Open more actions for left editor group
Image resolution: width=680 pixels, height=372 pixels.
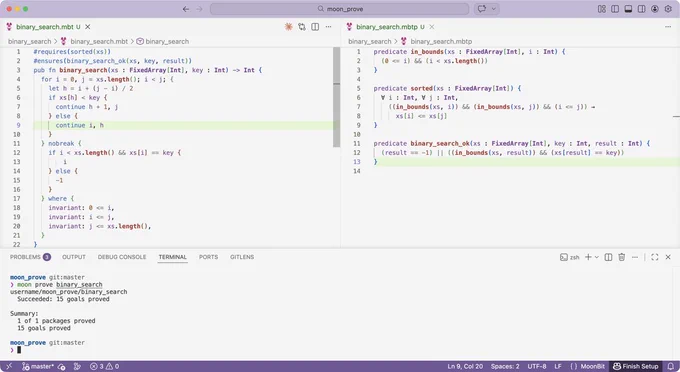pyautogui.click(x=329, y=27)
